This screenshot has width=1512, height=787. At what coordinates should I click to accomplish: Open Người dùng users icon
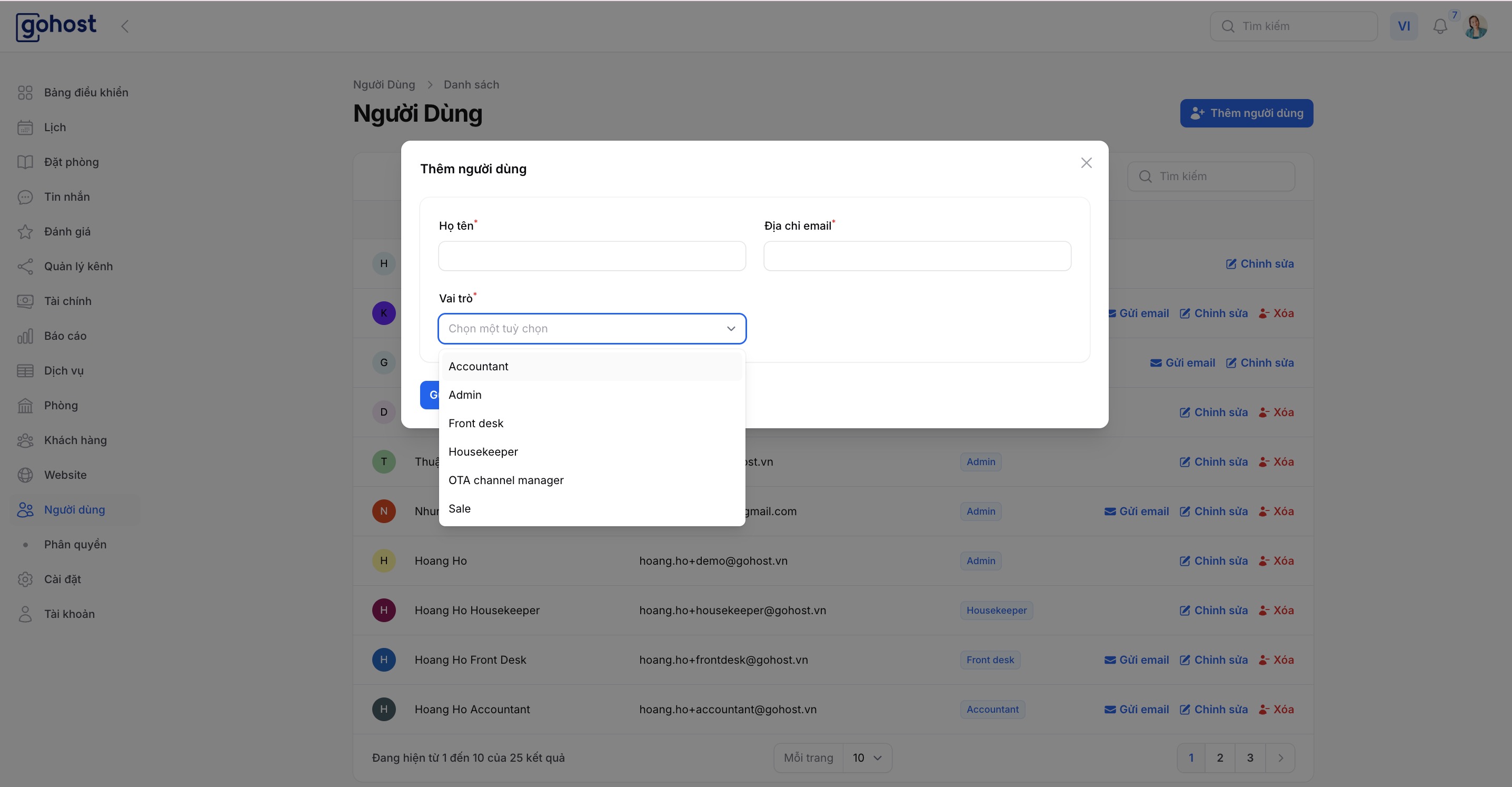pos(25,510)
